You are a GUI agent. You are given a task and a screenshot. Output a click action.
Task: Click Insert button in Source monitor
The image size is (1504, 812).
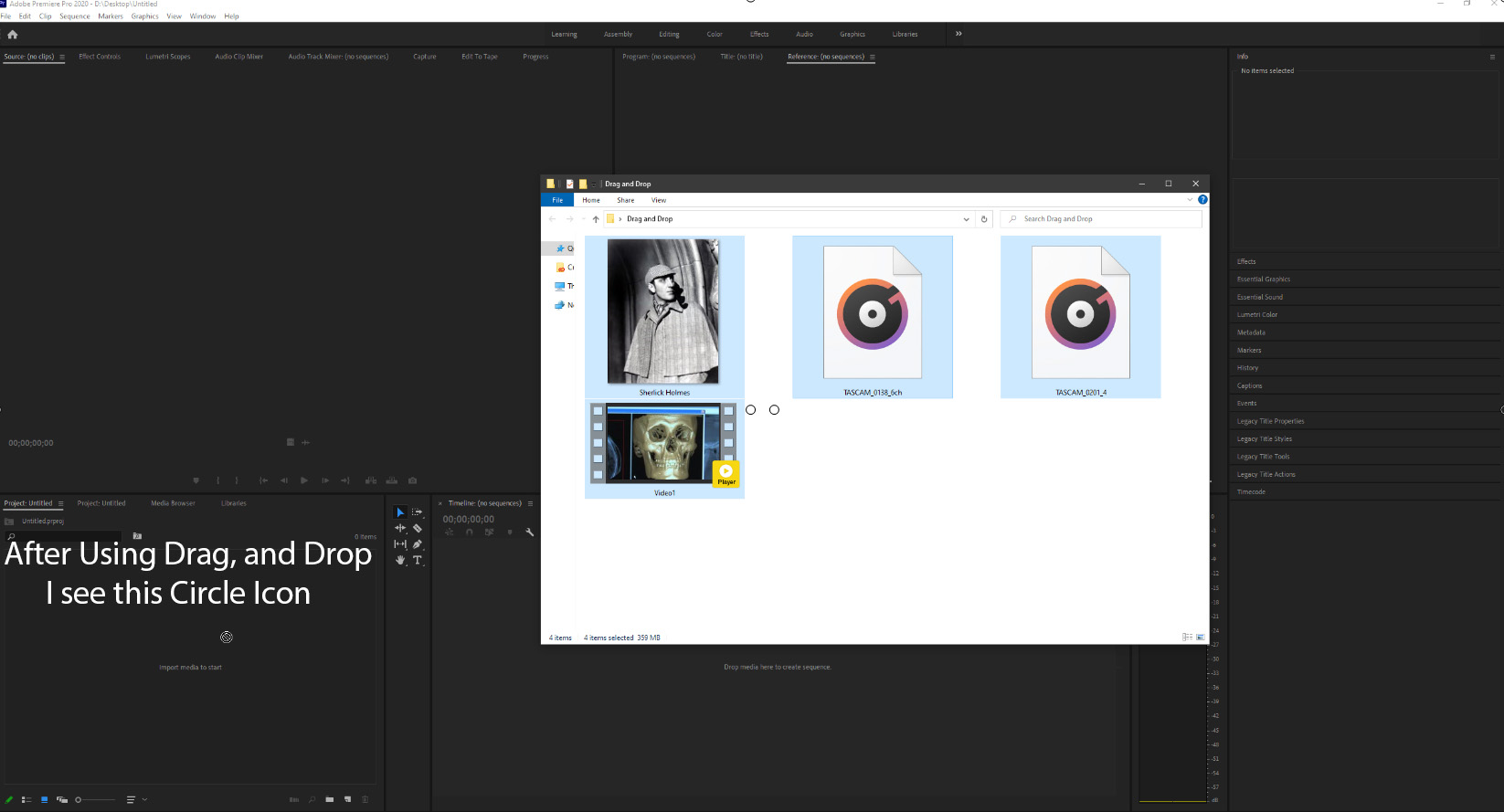[x=371, y=480]
